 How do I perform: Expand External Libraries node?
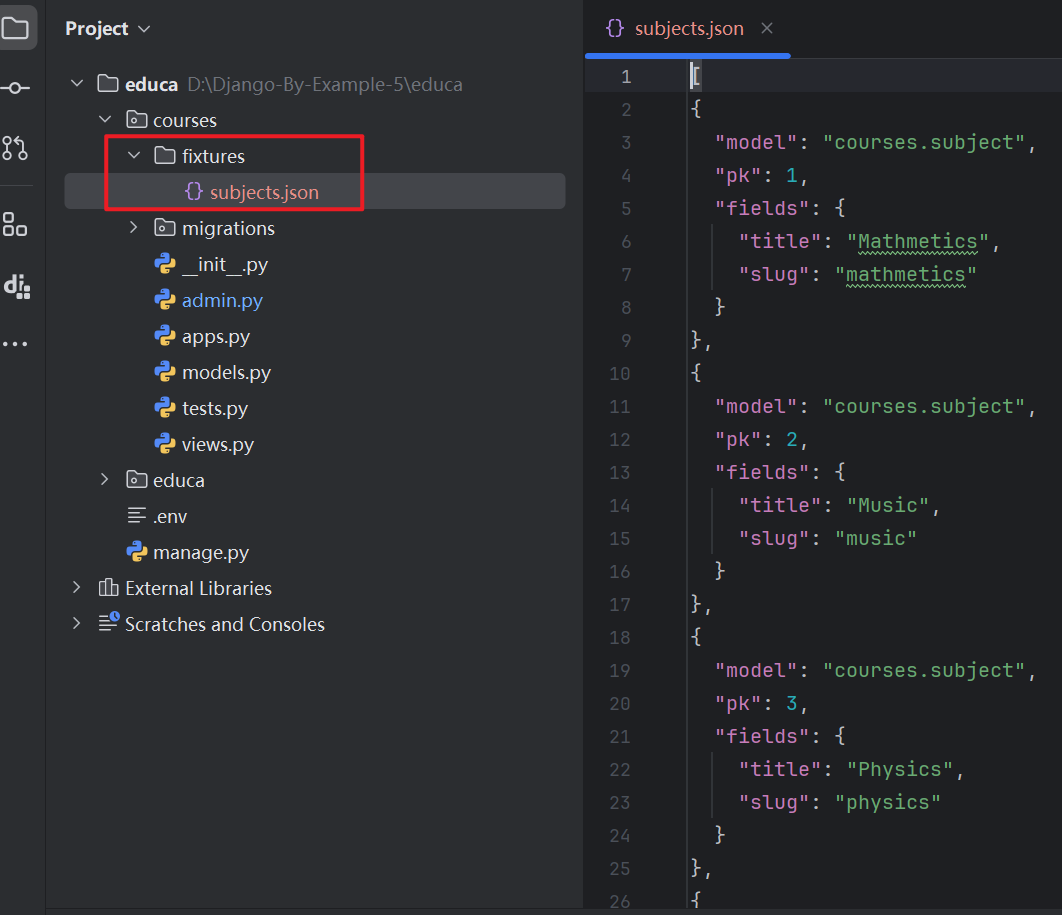tap(77, 588)
